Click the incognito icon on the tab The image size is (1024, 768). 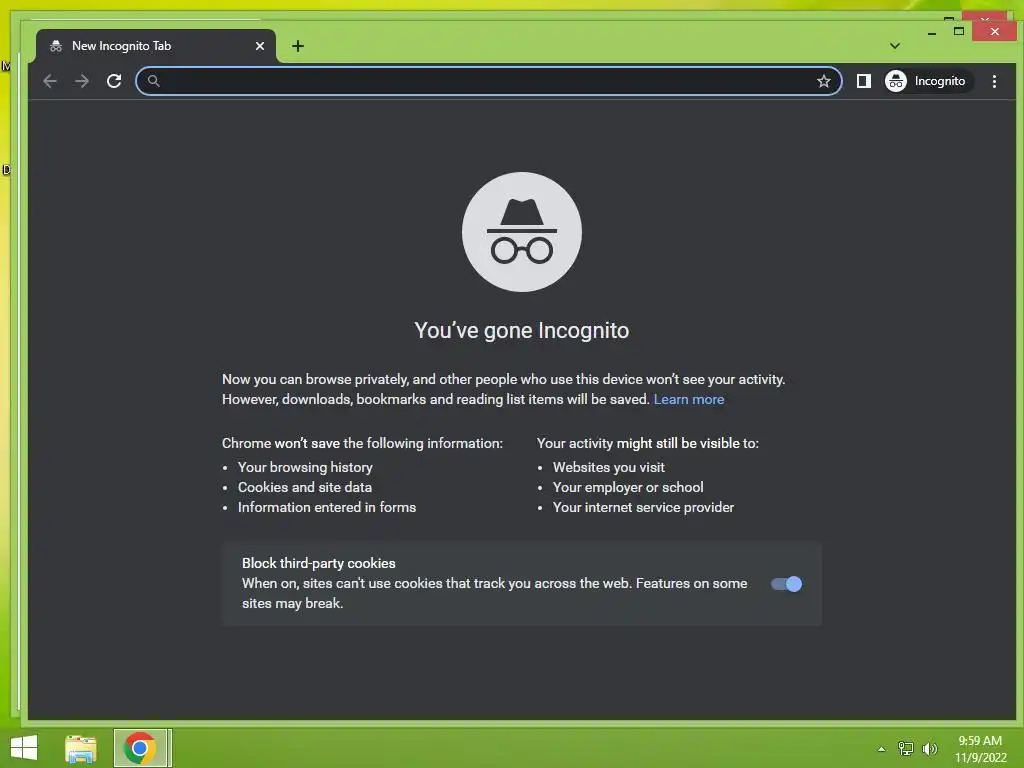click(56, 46)
